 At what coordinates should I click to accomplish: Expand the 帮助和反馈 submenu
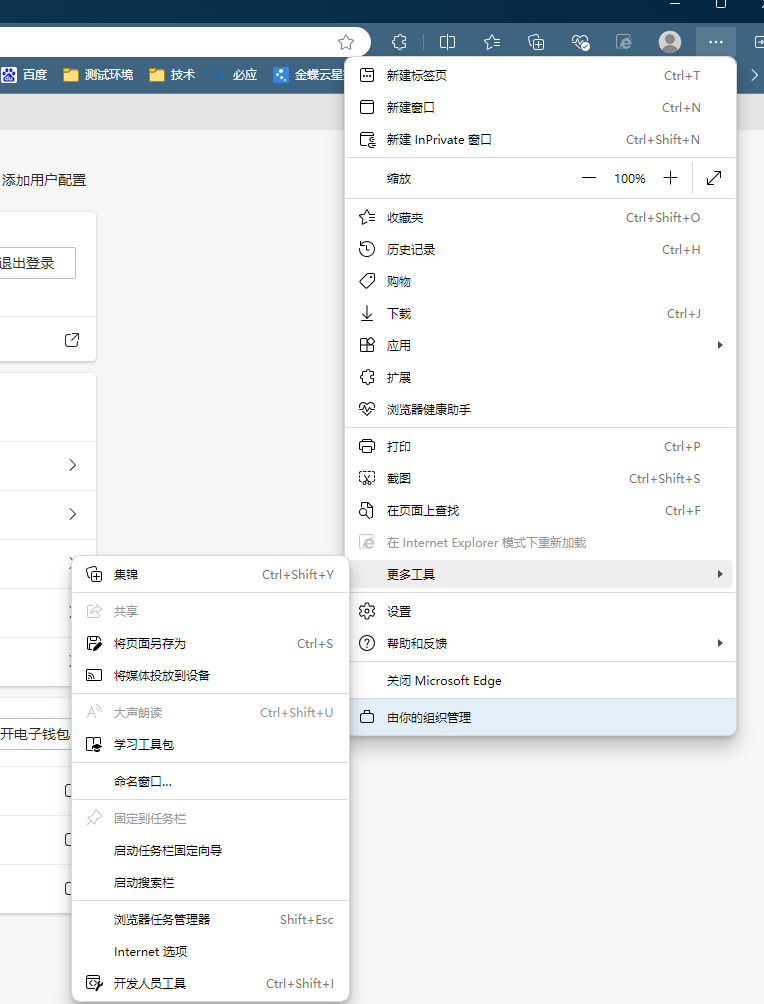(540, 644)
